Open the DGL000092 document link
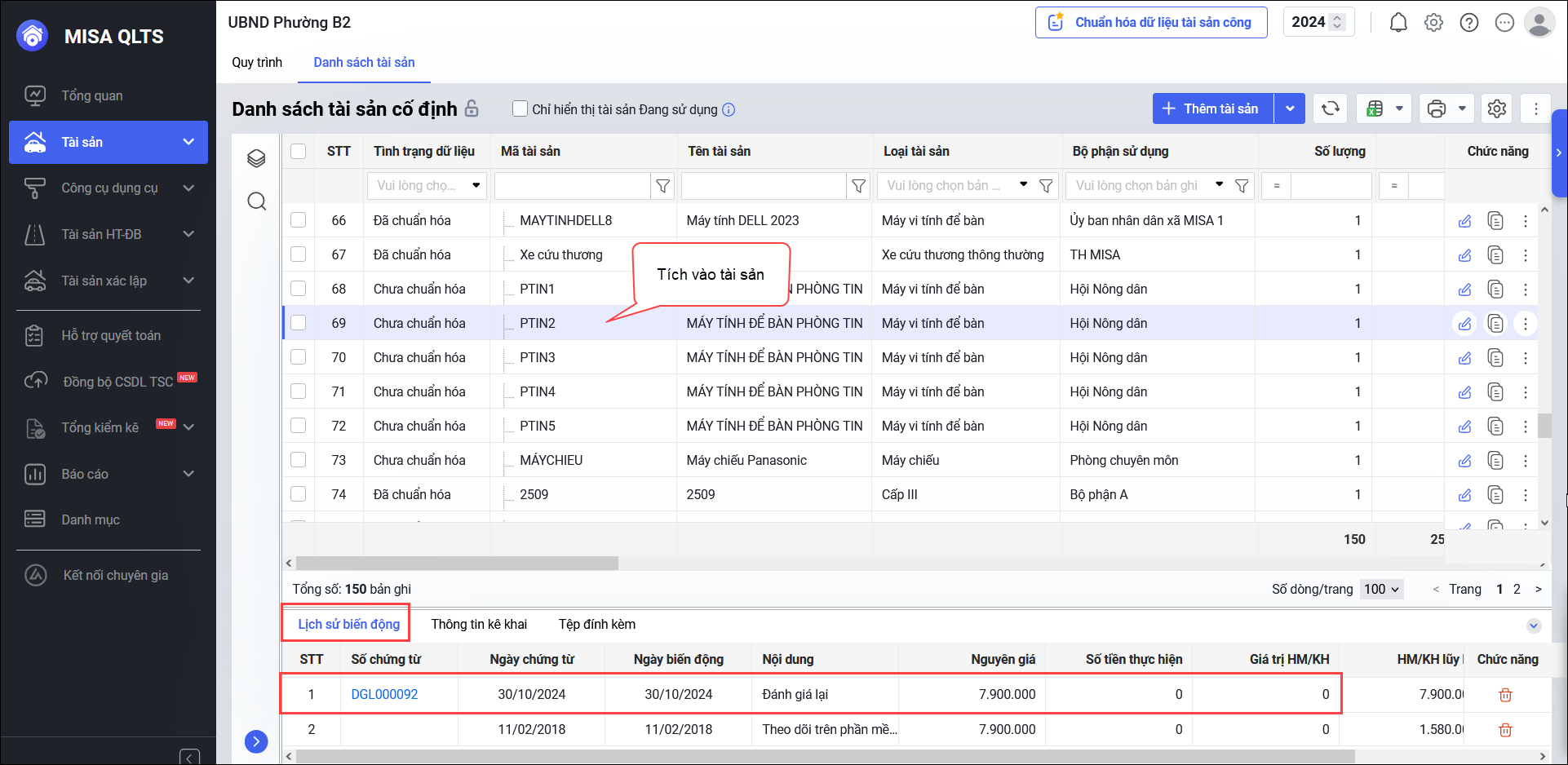The height and width of the screenshot is (765, 1568). click(x=384, y=695)
